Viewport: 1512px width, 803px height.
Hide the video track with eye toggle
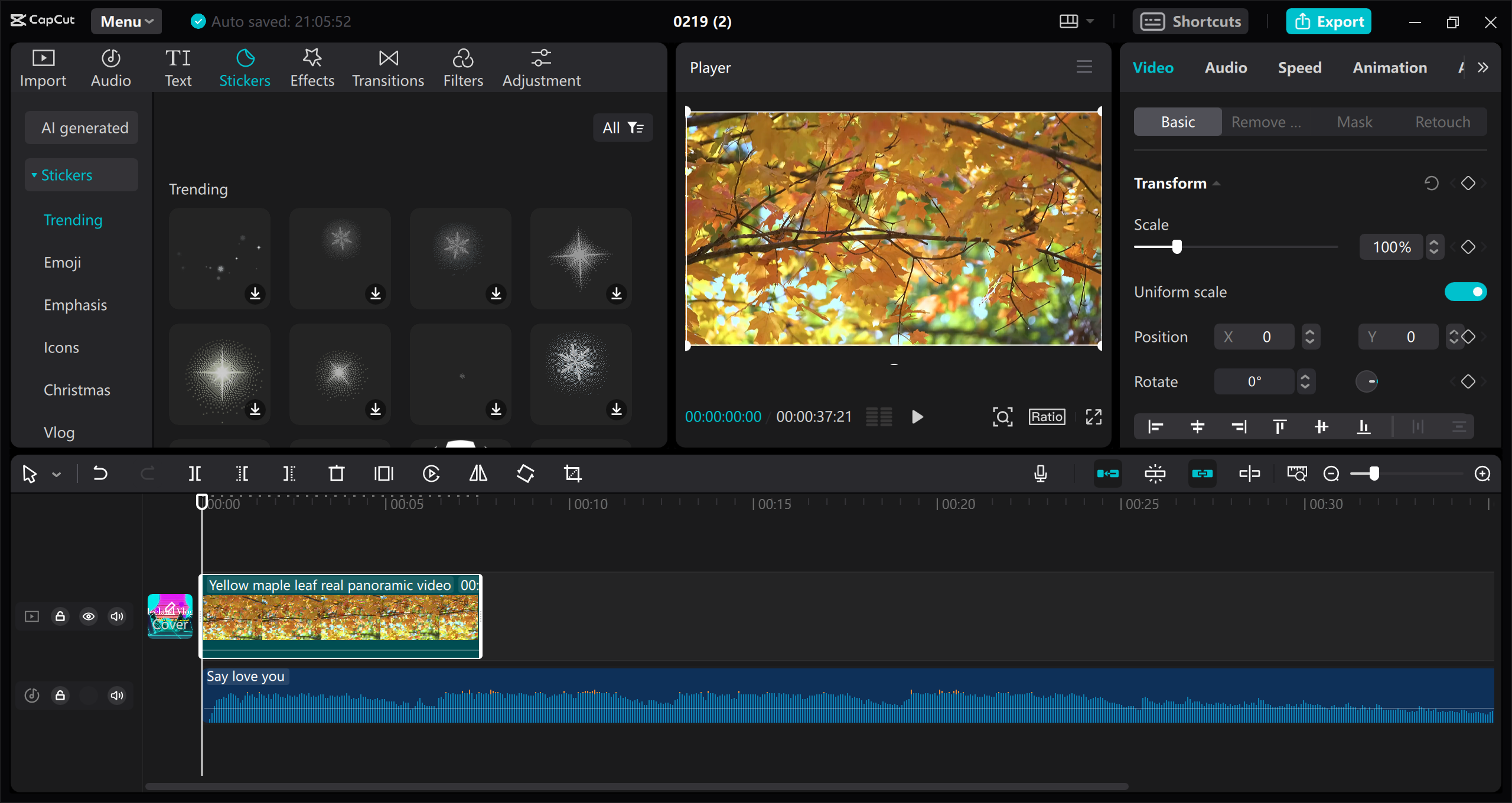tap(89, 616)
